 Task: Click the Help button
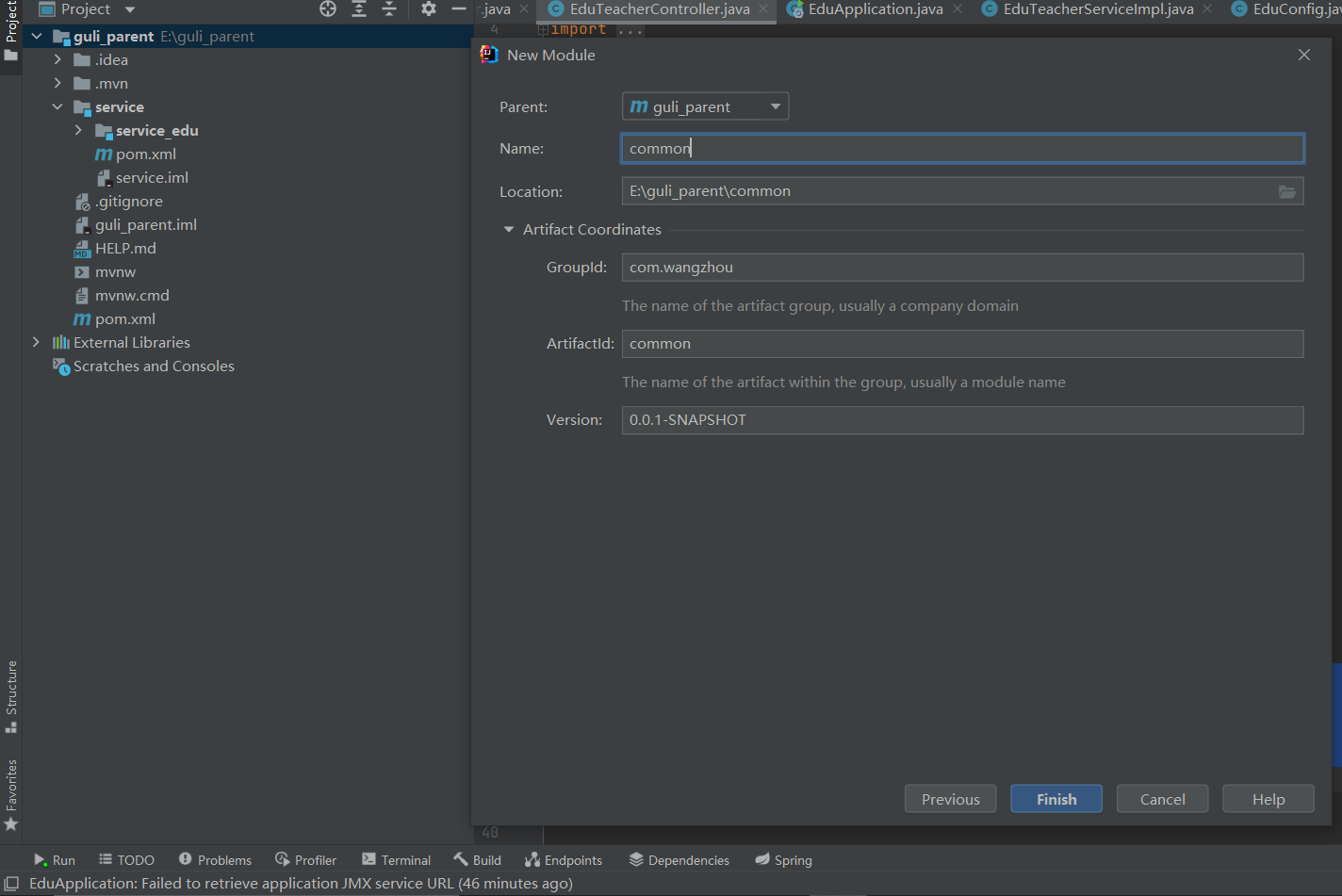(x=1268, y=798)
